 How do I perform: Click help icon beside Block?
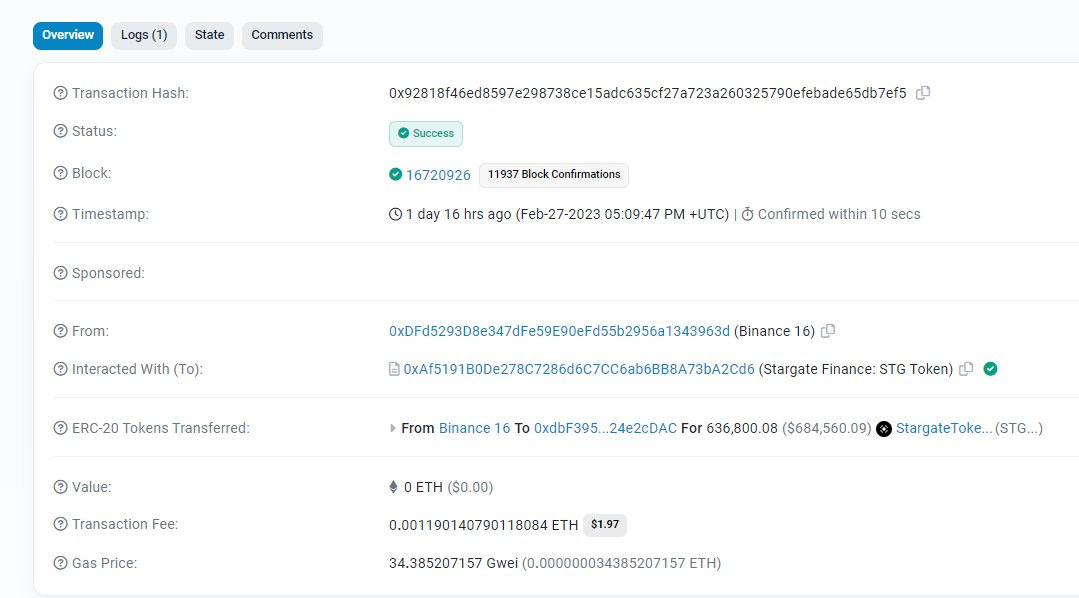coord(61,173)
